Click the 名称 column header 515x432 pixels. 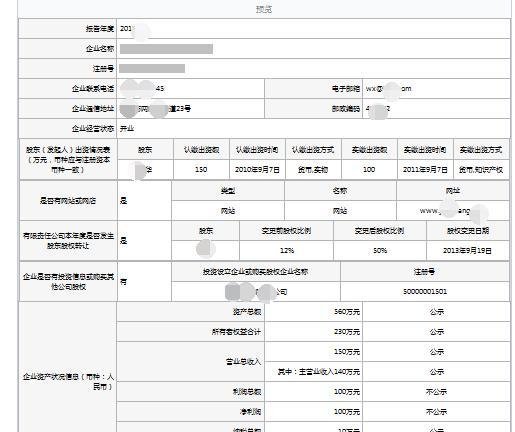[340, 191]
